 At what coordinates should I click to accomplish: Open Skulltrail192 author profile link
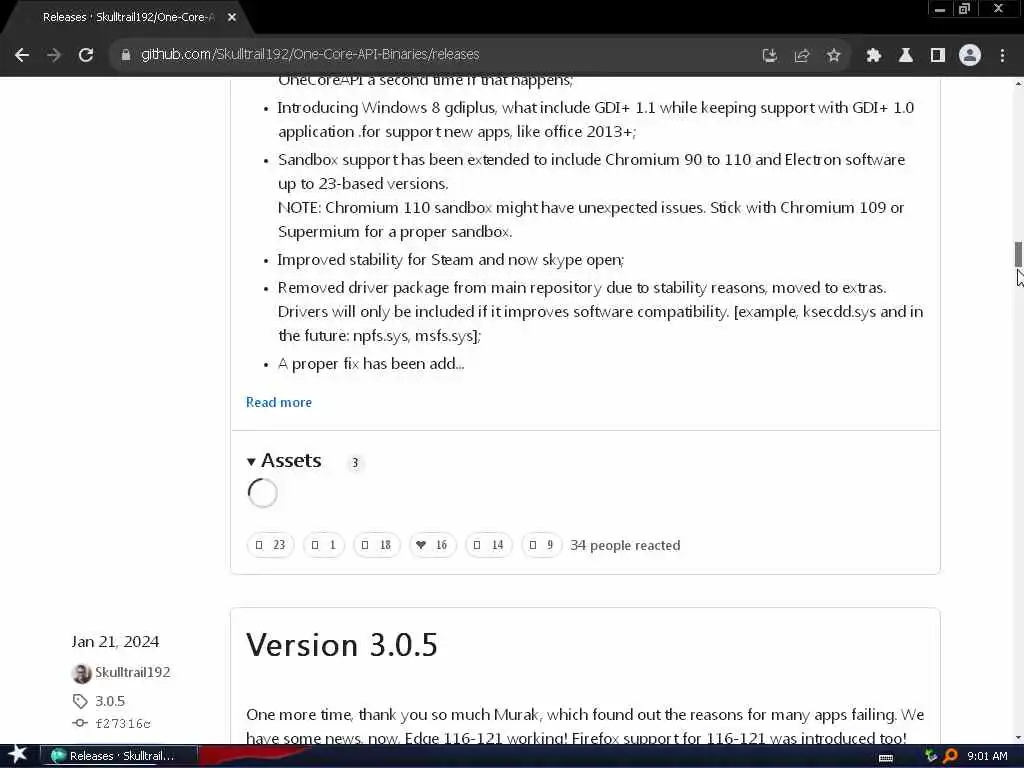point(133,672)
